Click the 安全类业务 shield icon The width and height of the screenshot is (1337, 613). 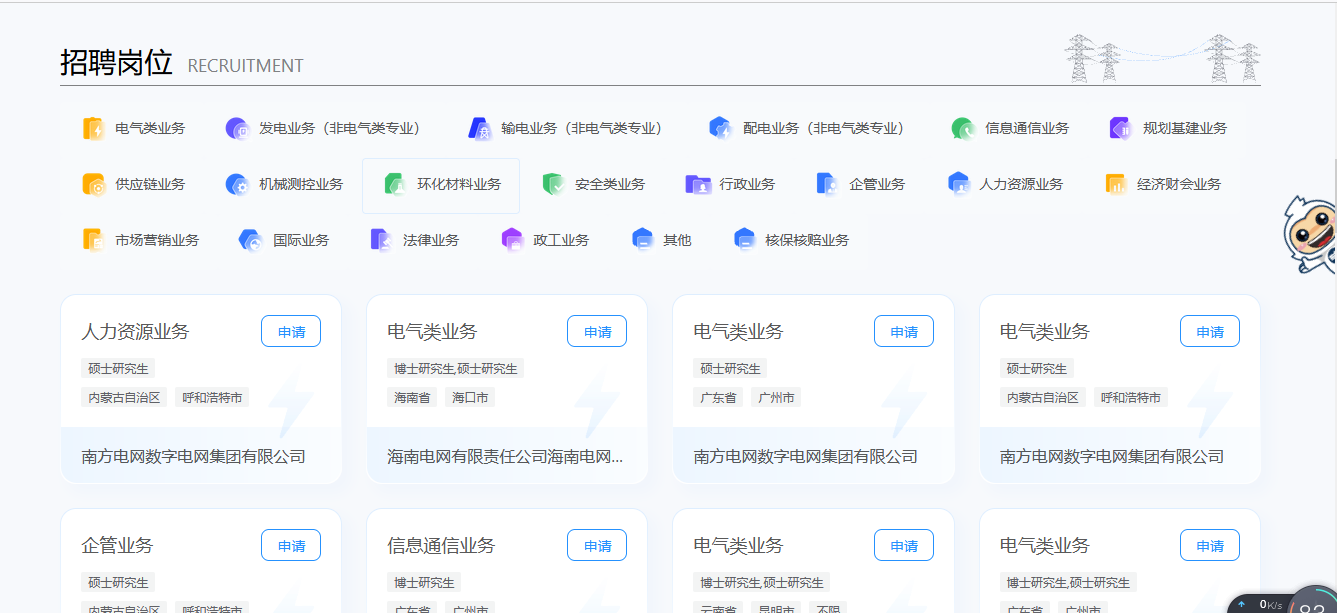(553, 184)
